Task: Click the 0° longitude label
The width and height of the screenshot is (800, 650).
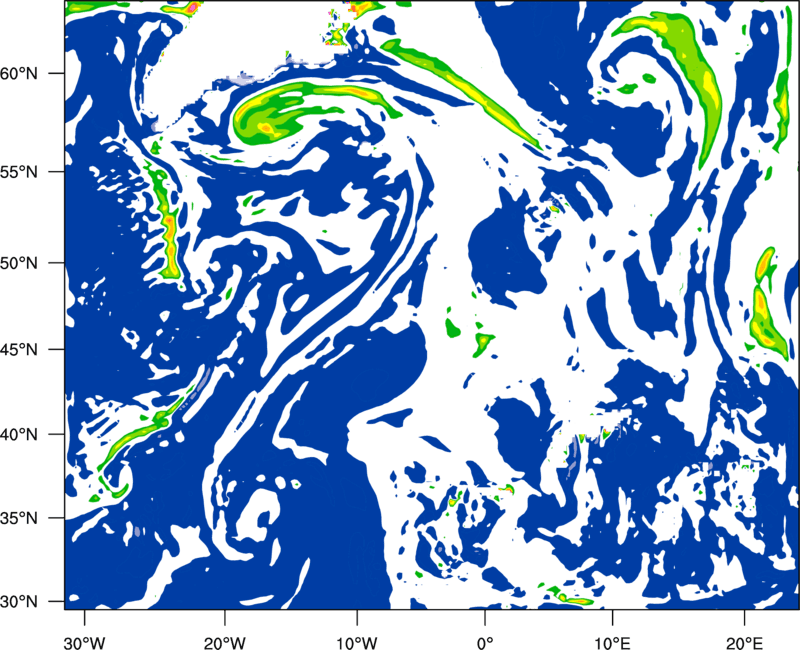Action: pos(485,642)
